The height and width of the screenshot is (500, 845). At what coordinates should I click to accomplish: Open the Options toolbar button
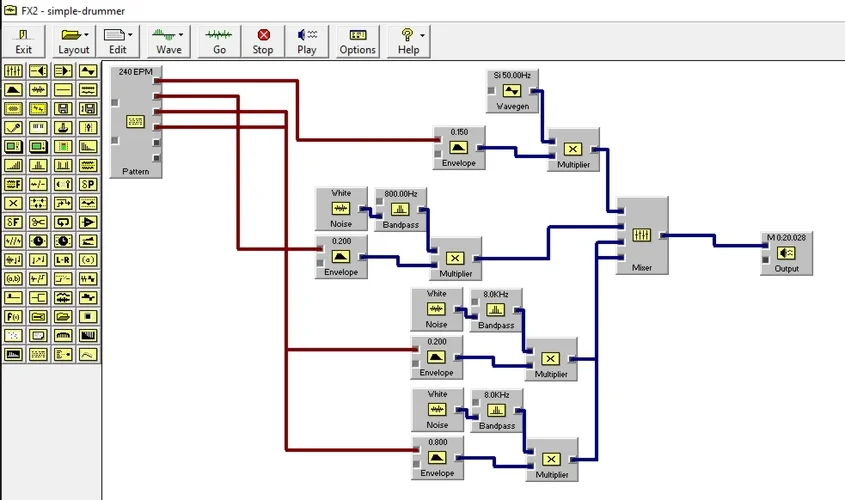click(x=357, y=41)
